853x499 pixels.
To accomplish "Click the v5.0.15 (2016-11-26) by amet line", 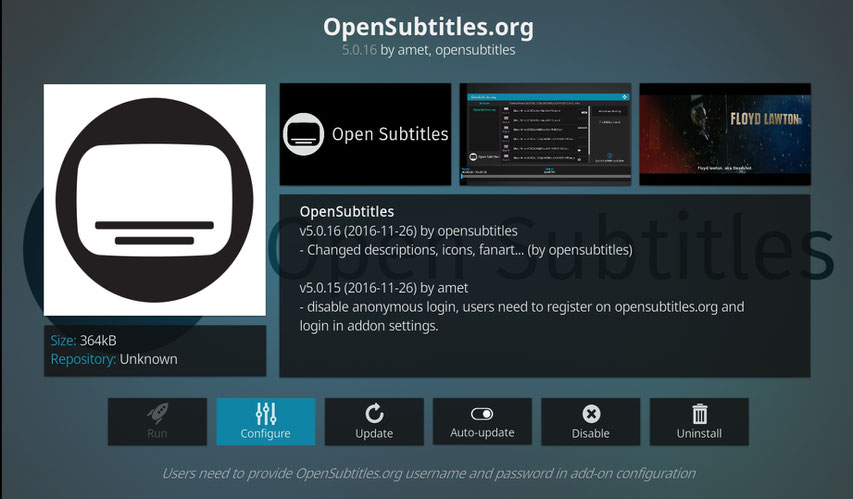I will point(384,288).
